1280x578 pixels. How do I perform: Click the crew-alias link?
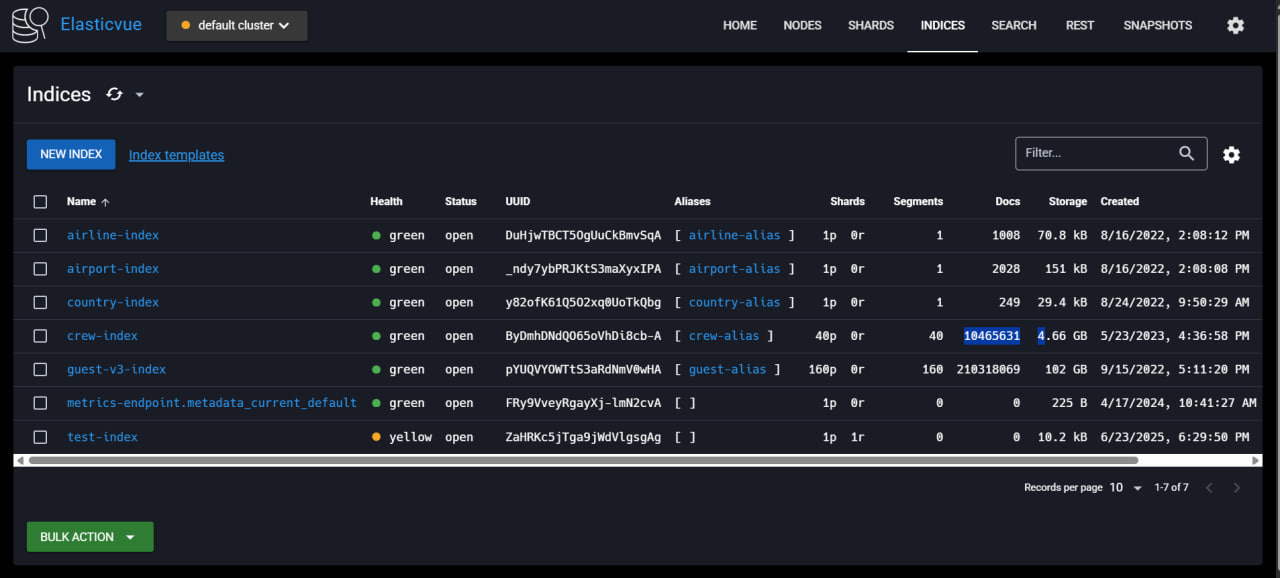coord(724,336)
